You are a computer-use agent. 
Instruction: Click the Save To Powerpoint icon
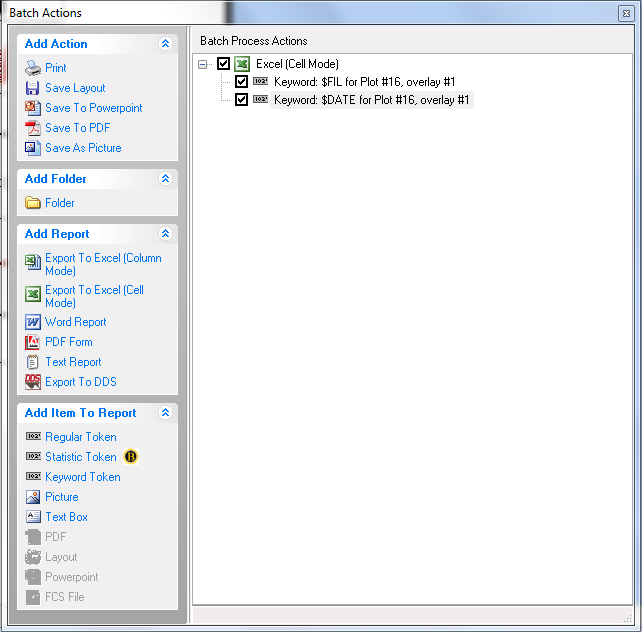click(x=33, y=108)
